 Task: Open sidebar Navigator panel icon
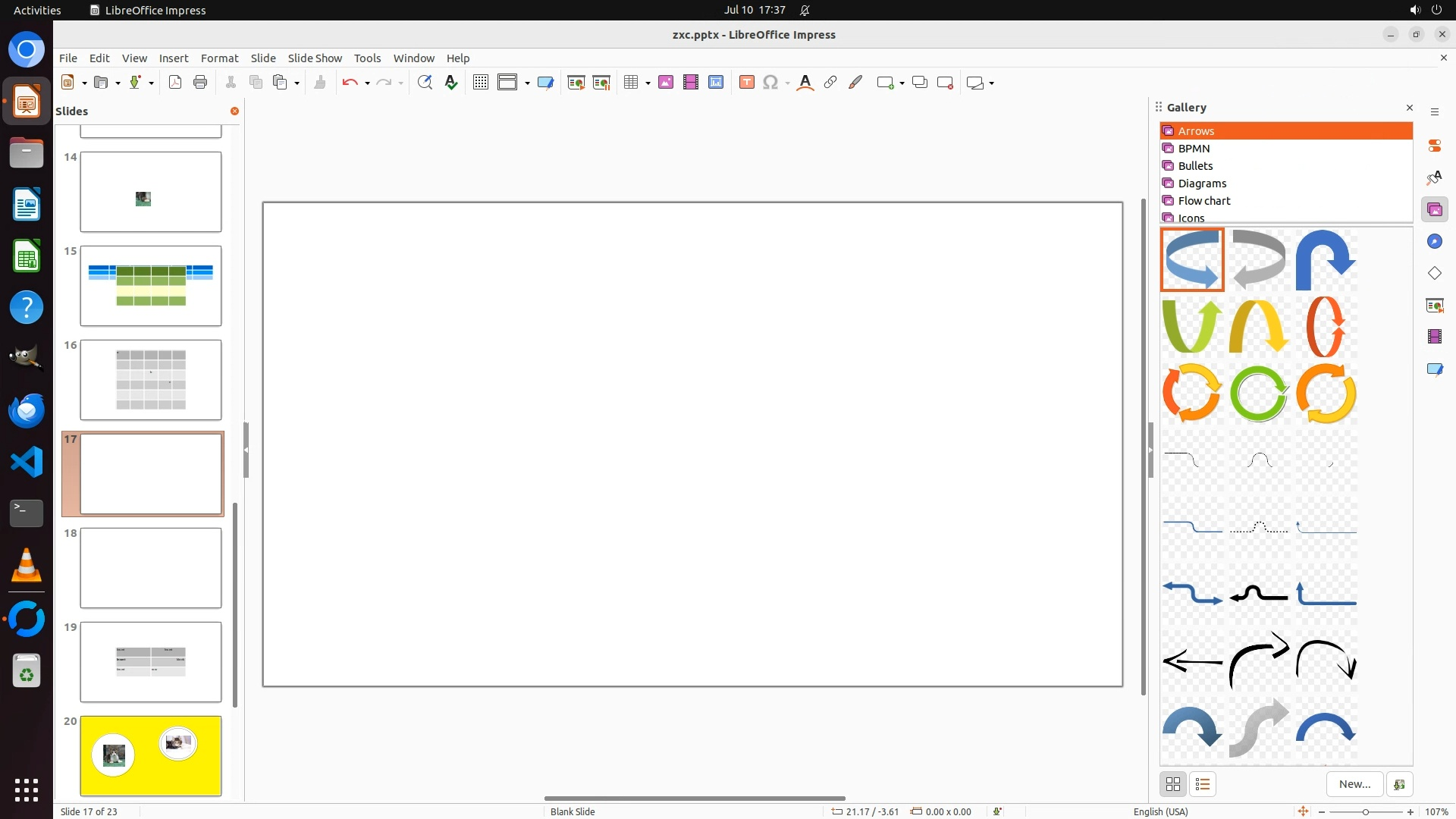[1434, 241]
